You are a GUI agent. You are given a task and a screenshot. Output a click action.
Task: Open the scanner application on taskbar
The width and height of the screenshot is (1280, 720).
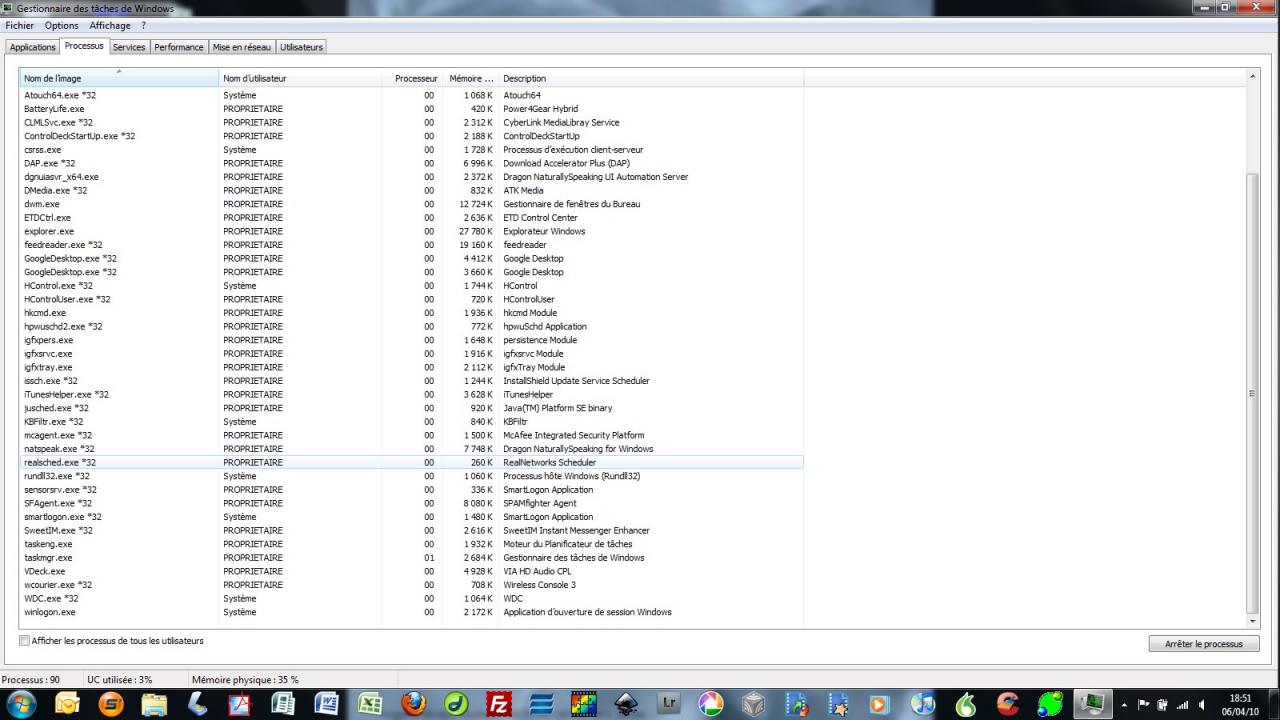pos(198,704)
